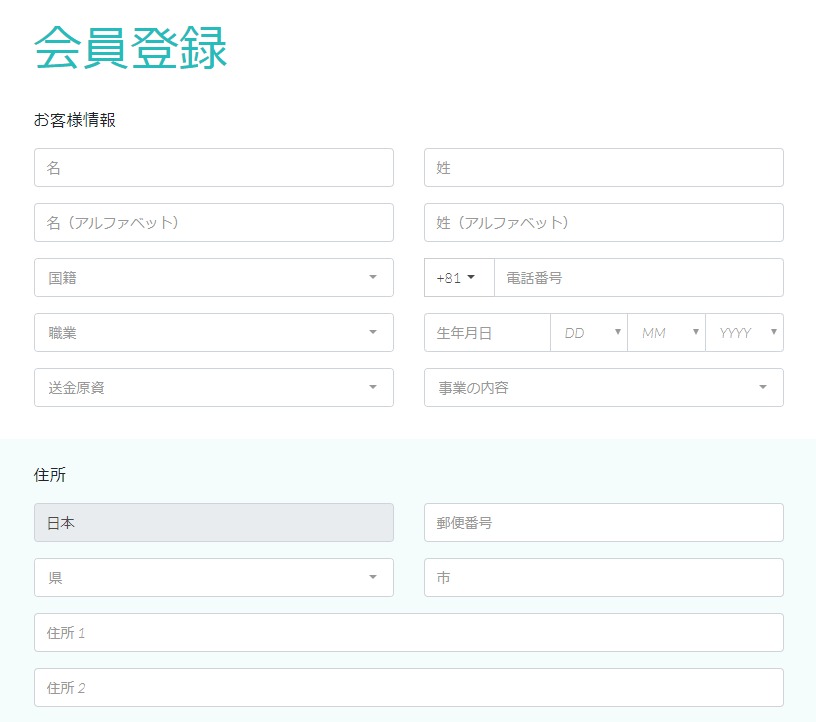Screen dimensions: 816x722
Task: Expand the 職業 occupation dropdown
Action: pyautogui.click(x=213, y=333)
